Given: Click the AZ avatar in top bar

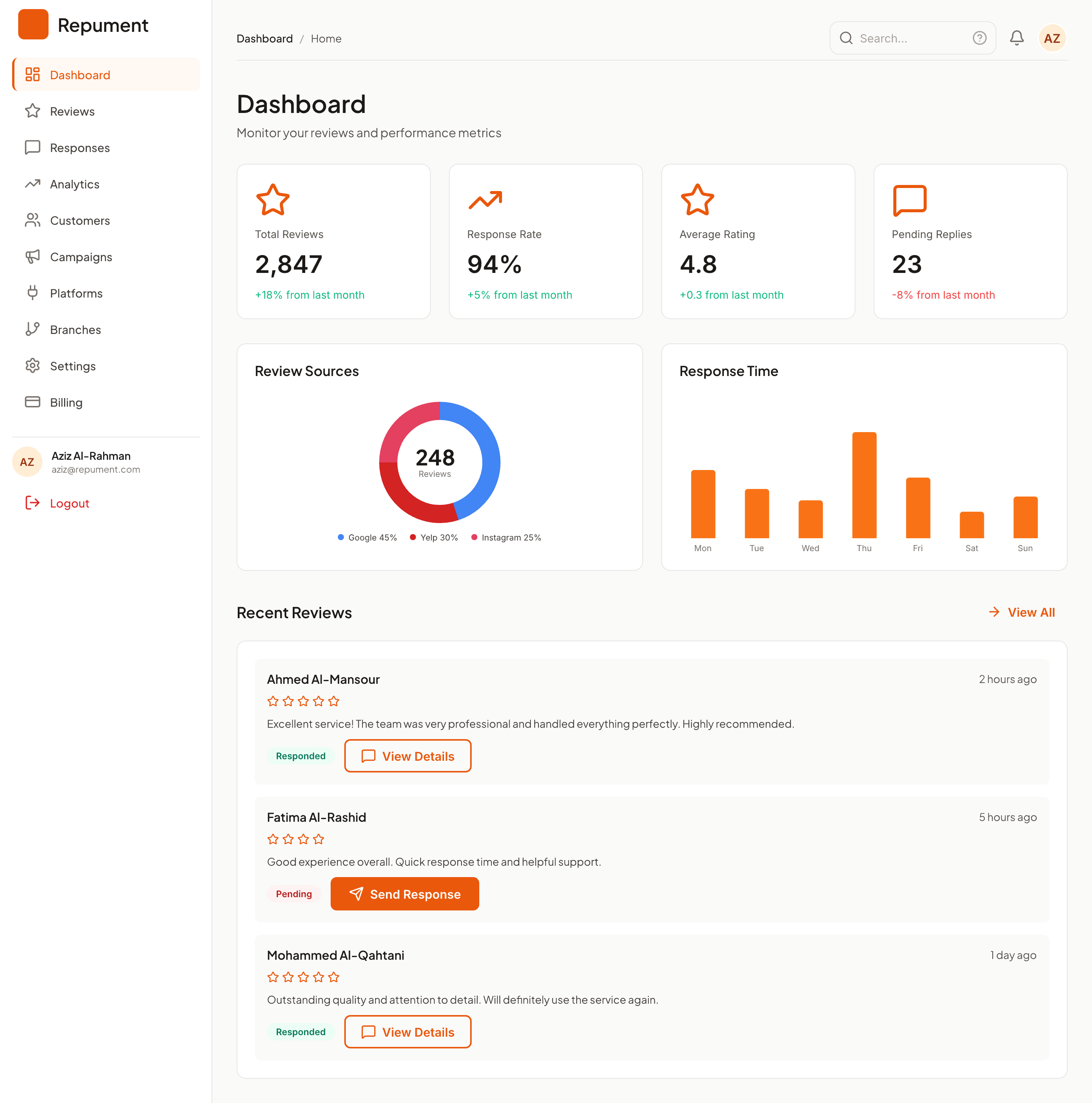Looking at the screenshot, I should tap(1052, 38).
